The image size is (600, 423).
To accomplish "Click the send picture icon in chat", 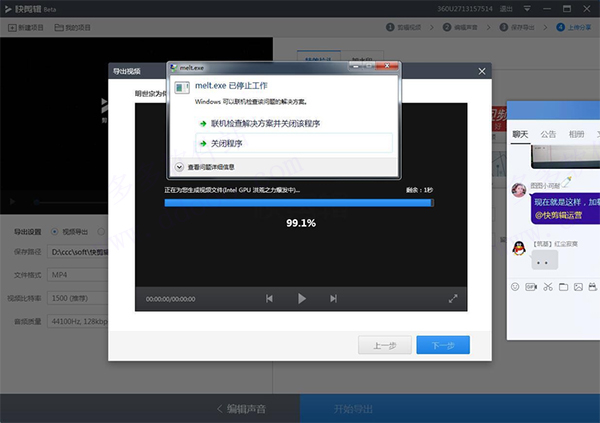I will tap(578, 287).
